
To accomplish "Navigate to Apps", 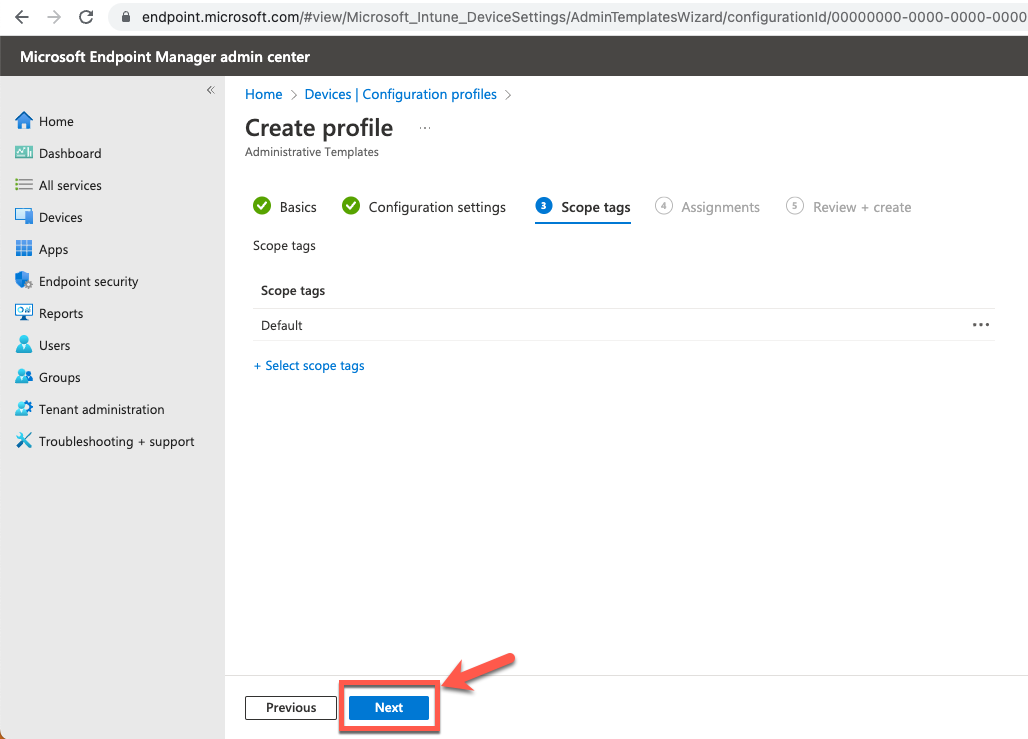I will tap(54, 249).
